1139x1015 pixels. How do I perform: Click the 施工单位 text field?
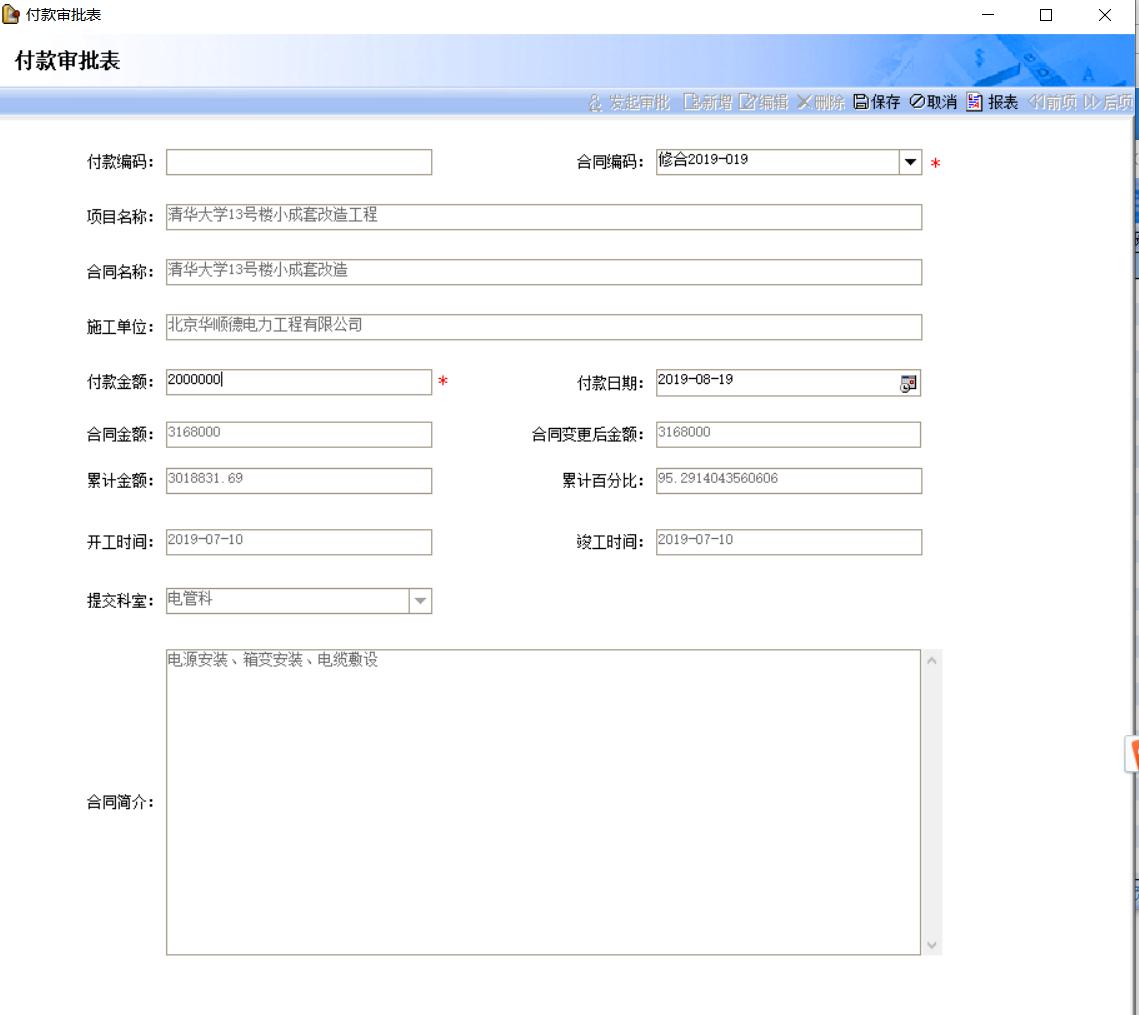pyautogui.click(x=543, y=327)
